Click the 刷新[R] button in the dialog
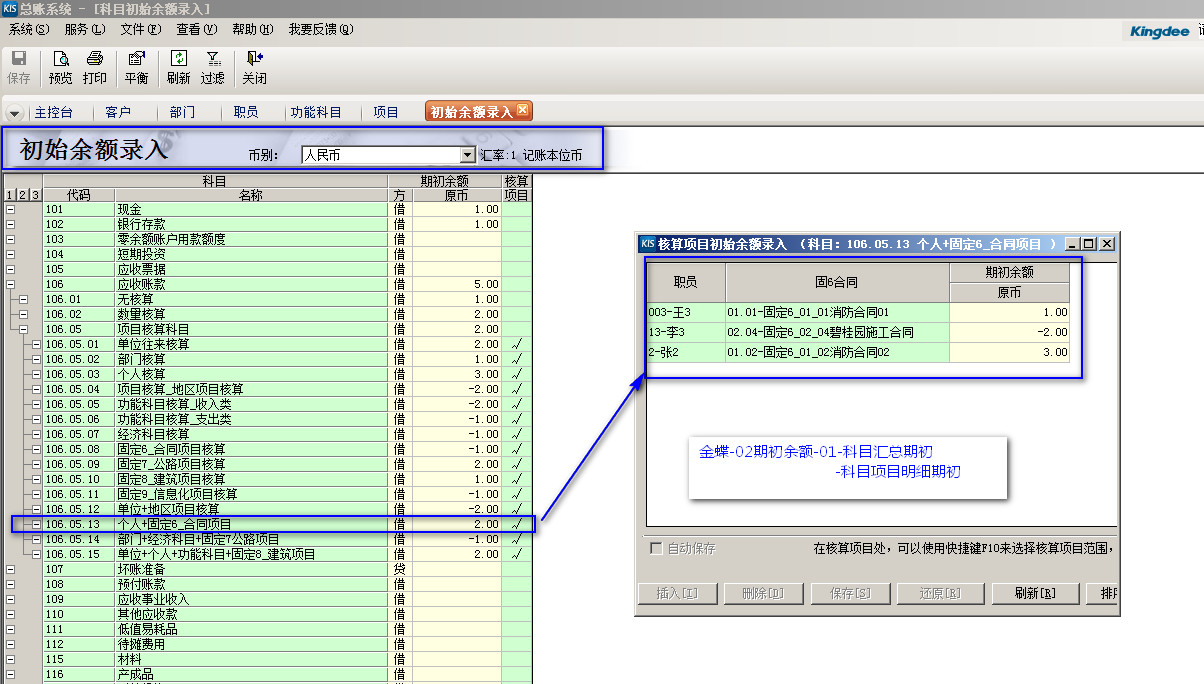This screenshot has height=684, width=1204. 1035,593
